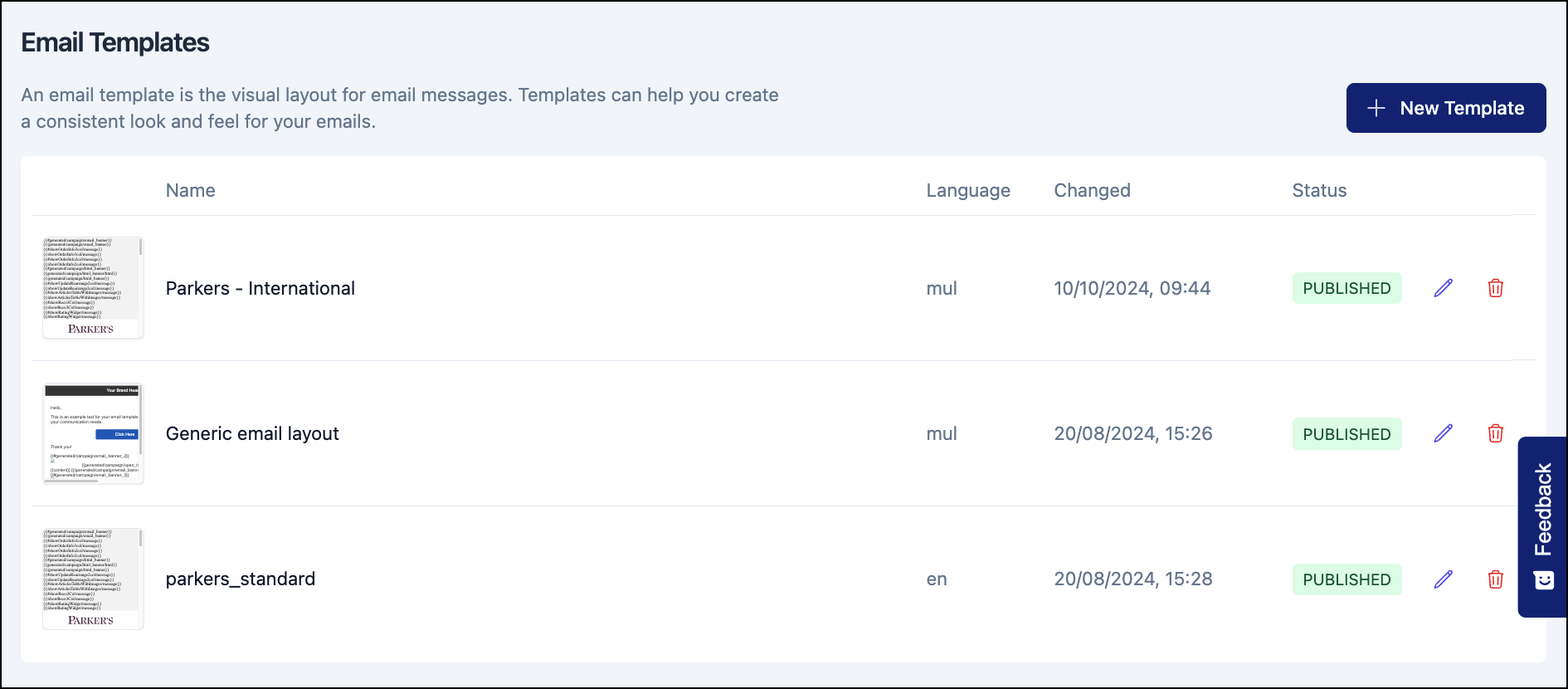
Task: Edit the Parkers - International template
Action: [x=1444, y=288]
